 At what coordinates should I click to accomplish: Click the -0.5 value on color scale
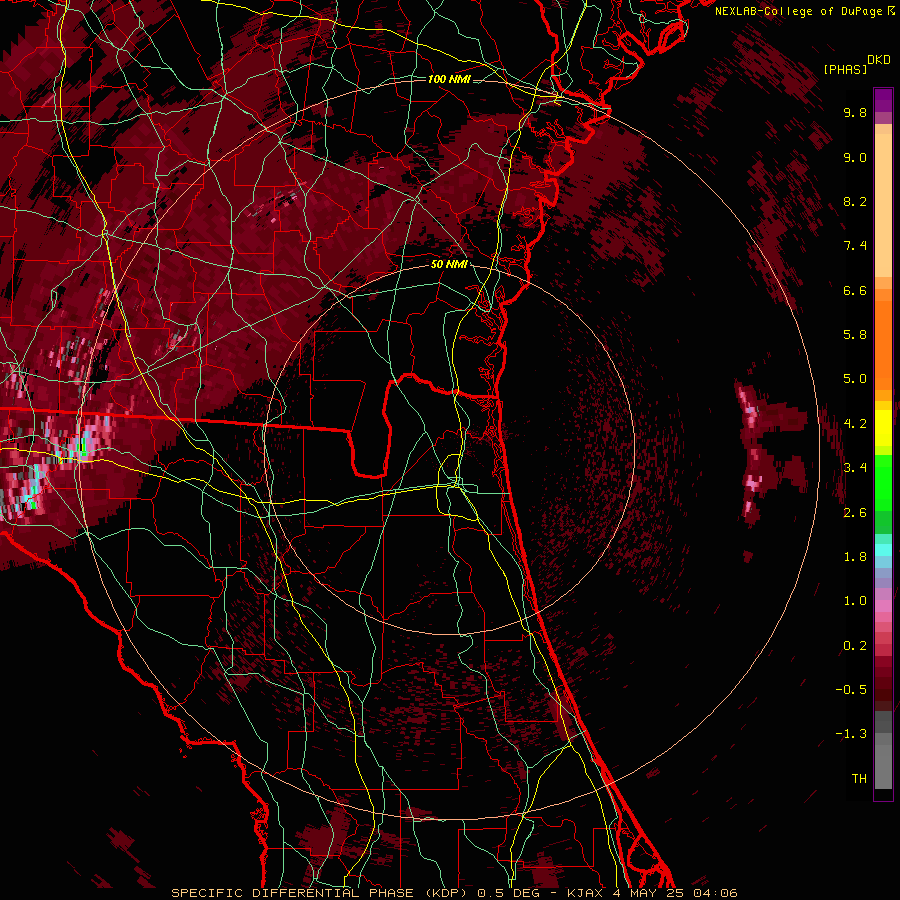(851, 690)
